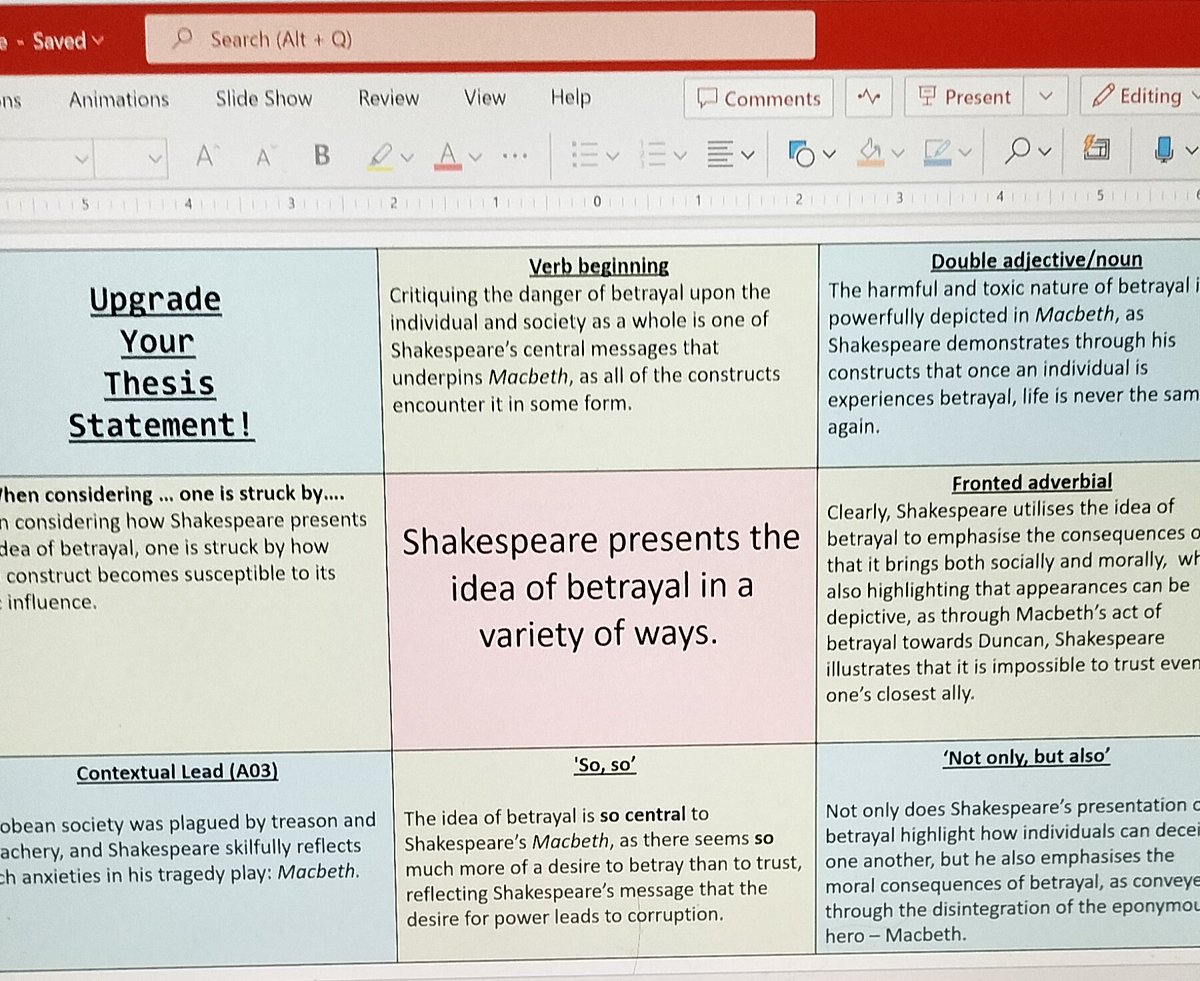Click the 'Verb beginning' heading
The height and width of the screenshot is (981, 1200).
click(x=599, y=266)
